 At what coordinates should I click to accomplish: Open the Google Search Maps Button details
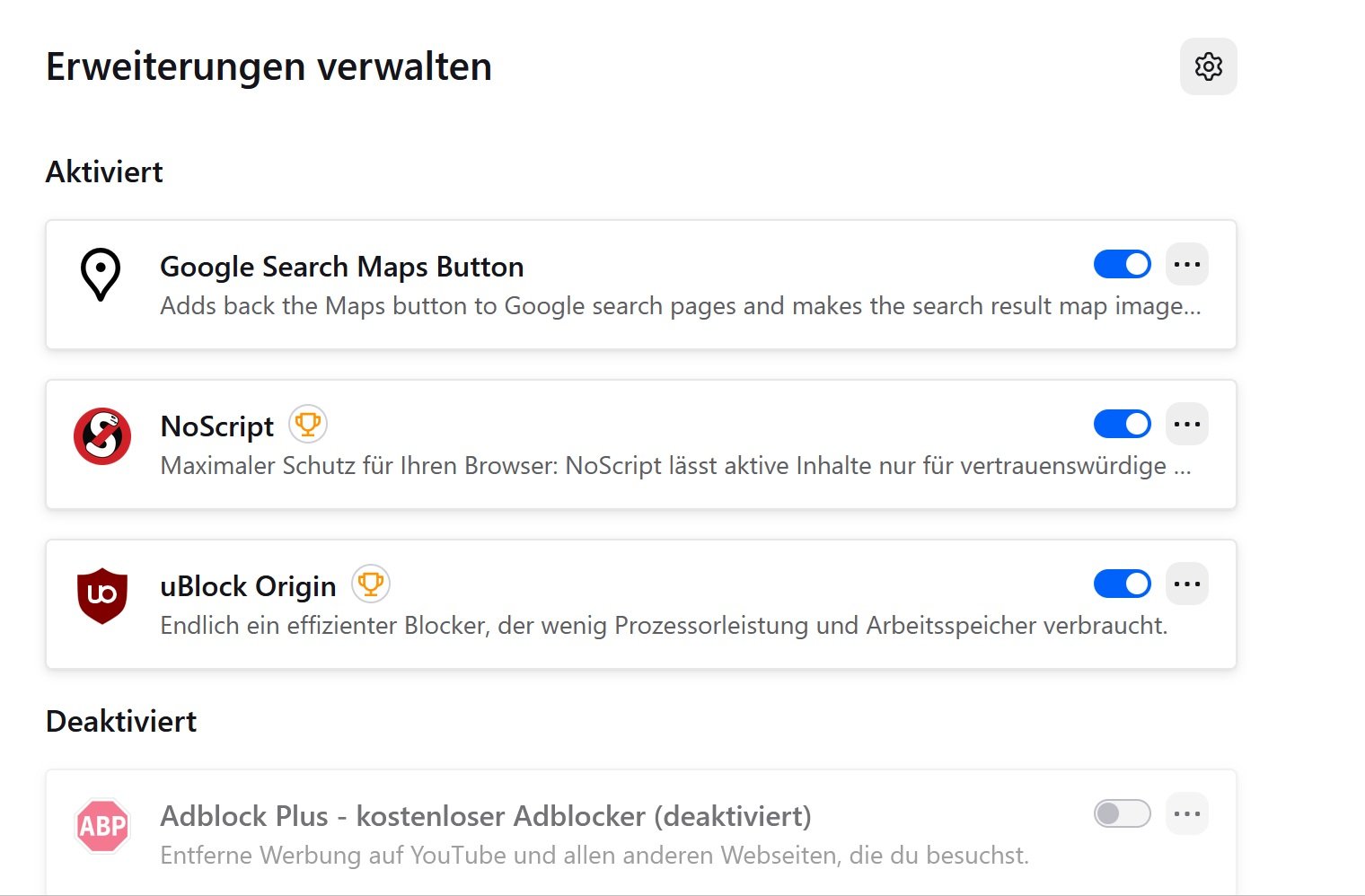point(341,268)
